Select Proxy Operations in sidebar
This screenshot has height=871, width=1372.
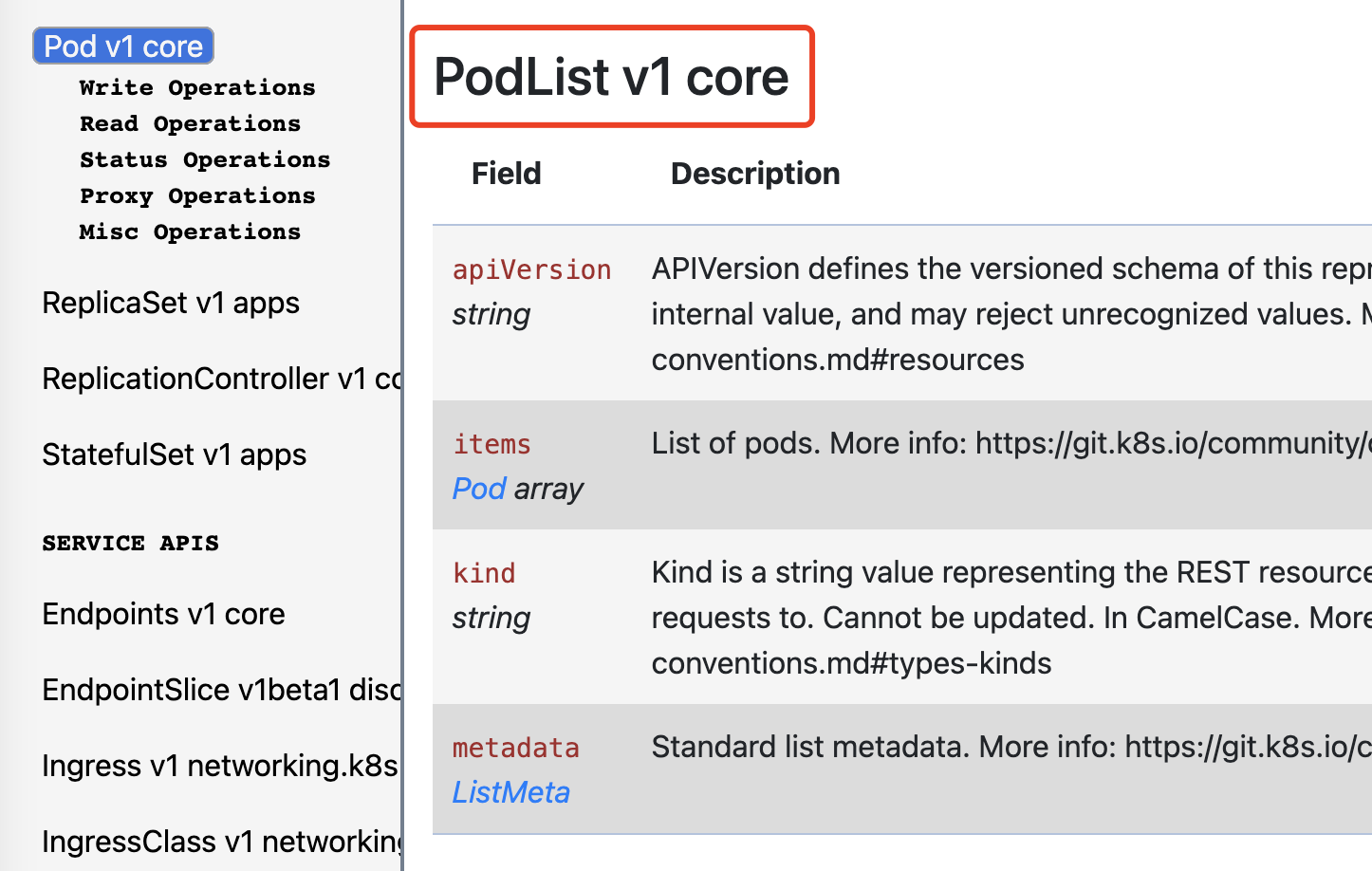197,195
